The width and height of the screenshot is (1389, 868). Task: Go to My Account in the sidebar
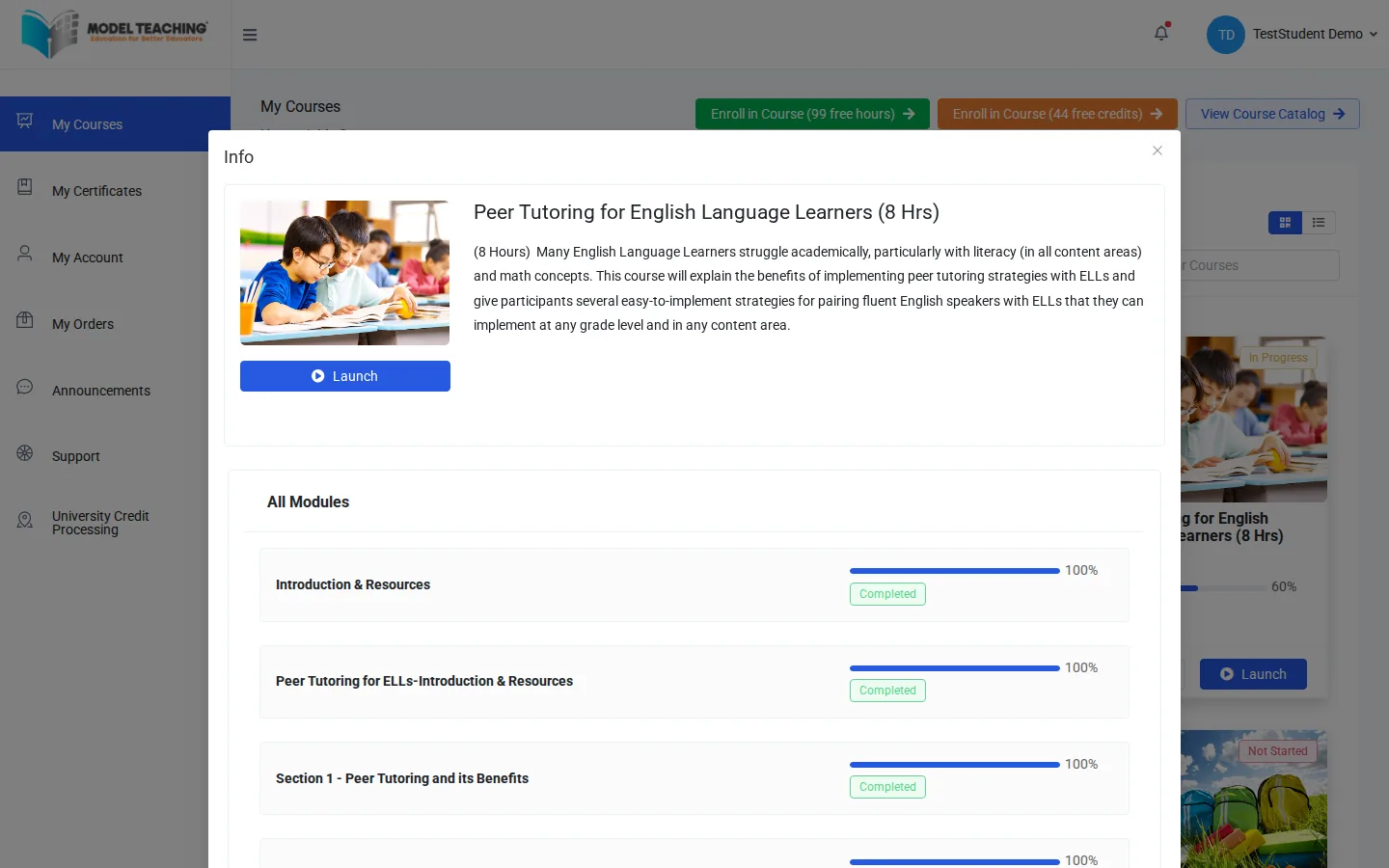pos(115,258)
